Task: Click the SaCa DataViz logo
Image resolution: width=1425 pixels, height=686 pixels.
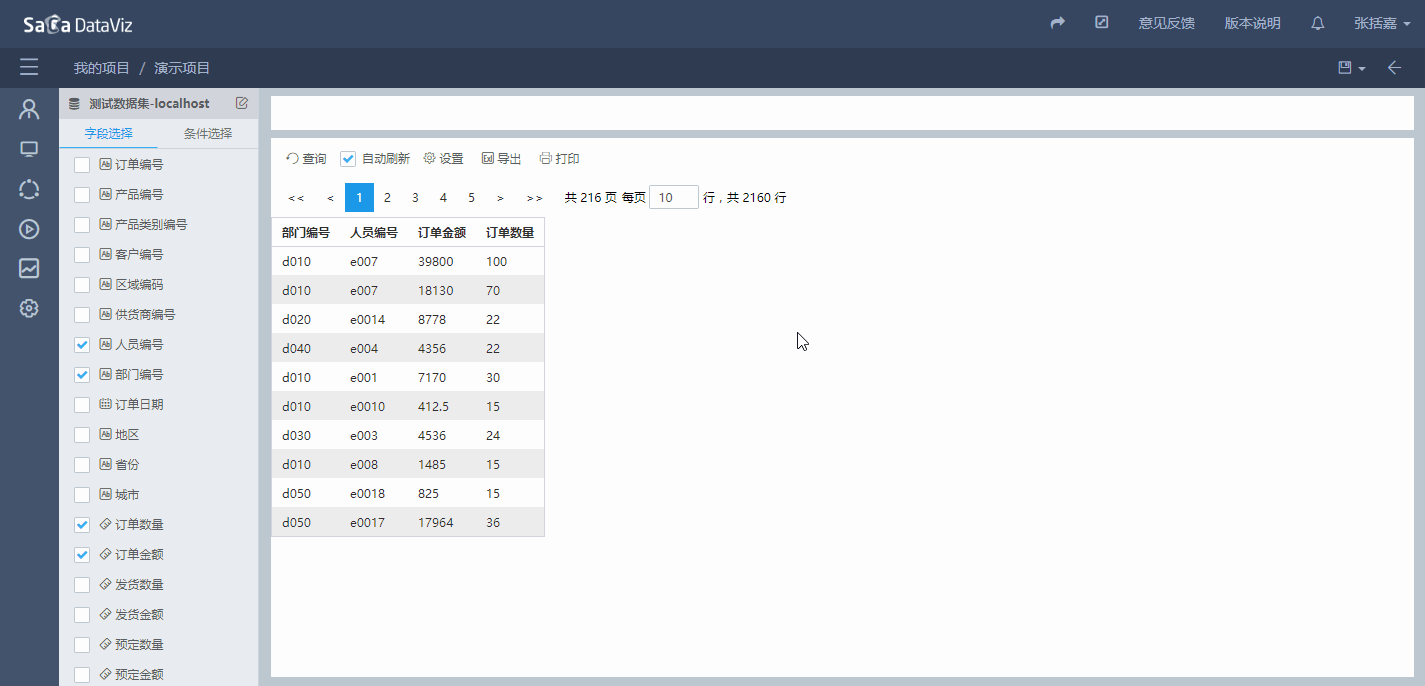Action: tap(78, 25)
